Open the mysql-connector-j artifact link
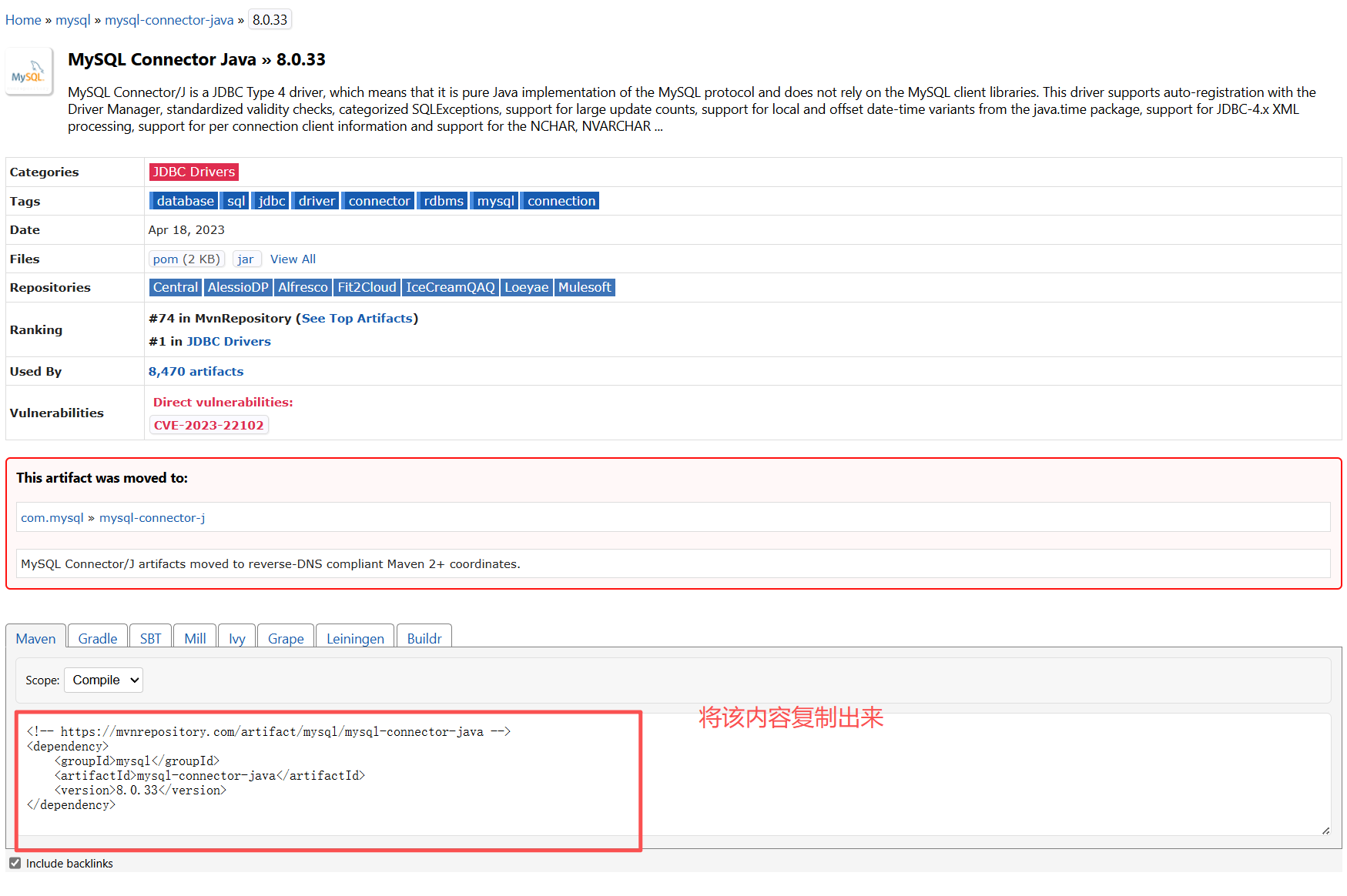Viewport: 1347px width, 896px height. point(152,518)
